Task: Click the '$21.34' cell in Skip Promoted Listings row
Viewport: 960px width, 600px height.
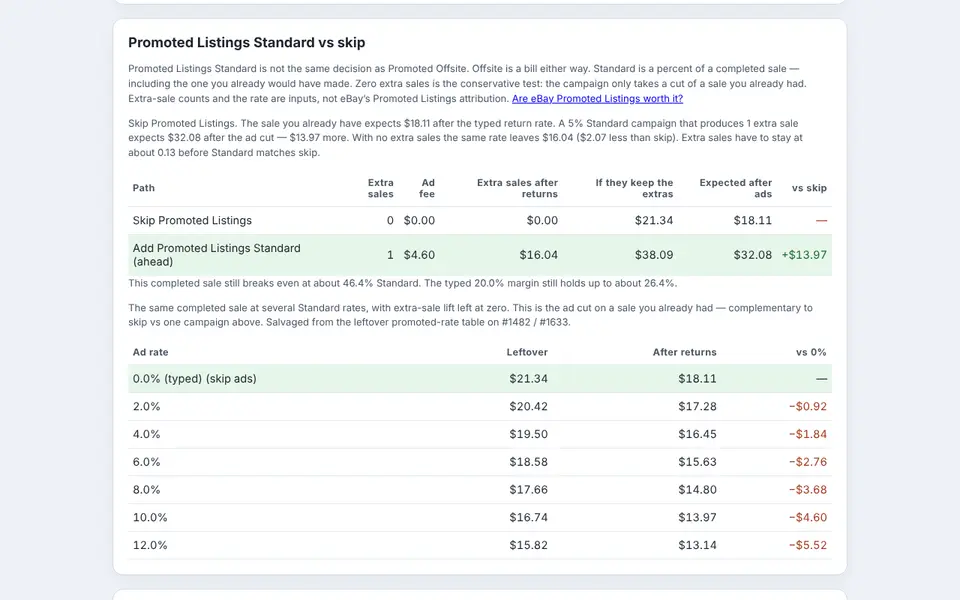Action: 654,220
